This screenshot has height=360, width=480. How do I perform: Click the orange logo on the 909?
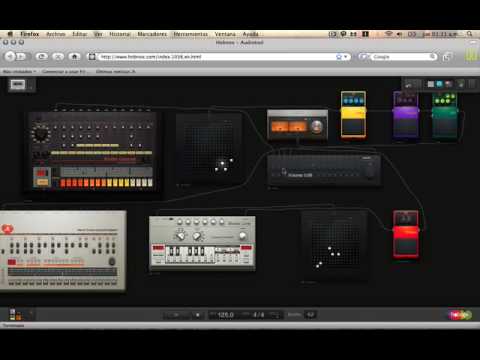pyautogui.click(x=7, y=229)
